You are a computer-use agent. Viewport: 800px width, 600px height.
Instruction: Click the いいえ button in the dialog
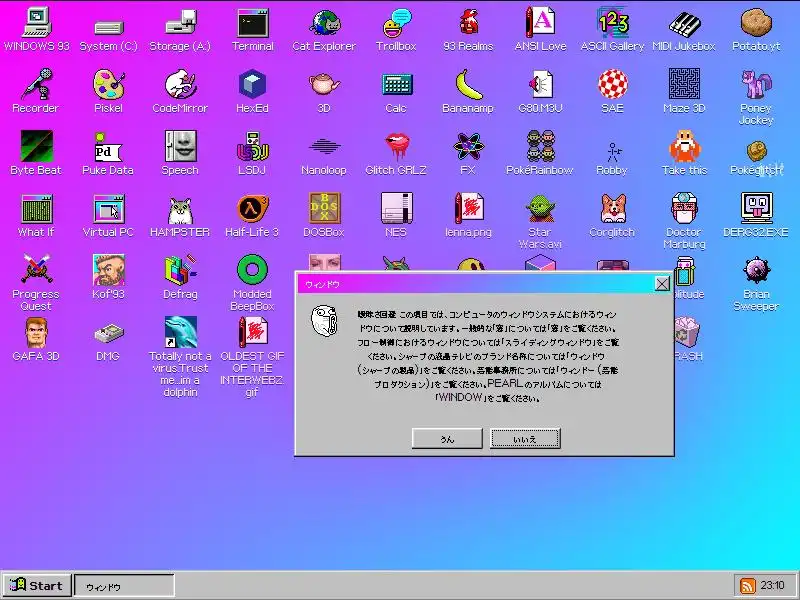(x=525, y=439)
